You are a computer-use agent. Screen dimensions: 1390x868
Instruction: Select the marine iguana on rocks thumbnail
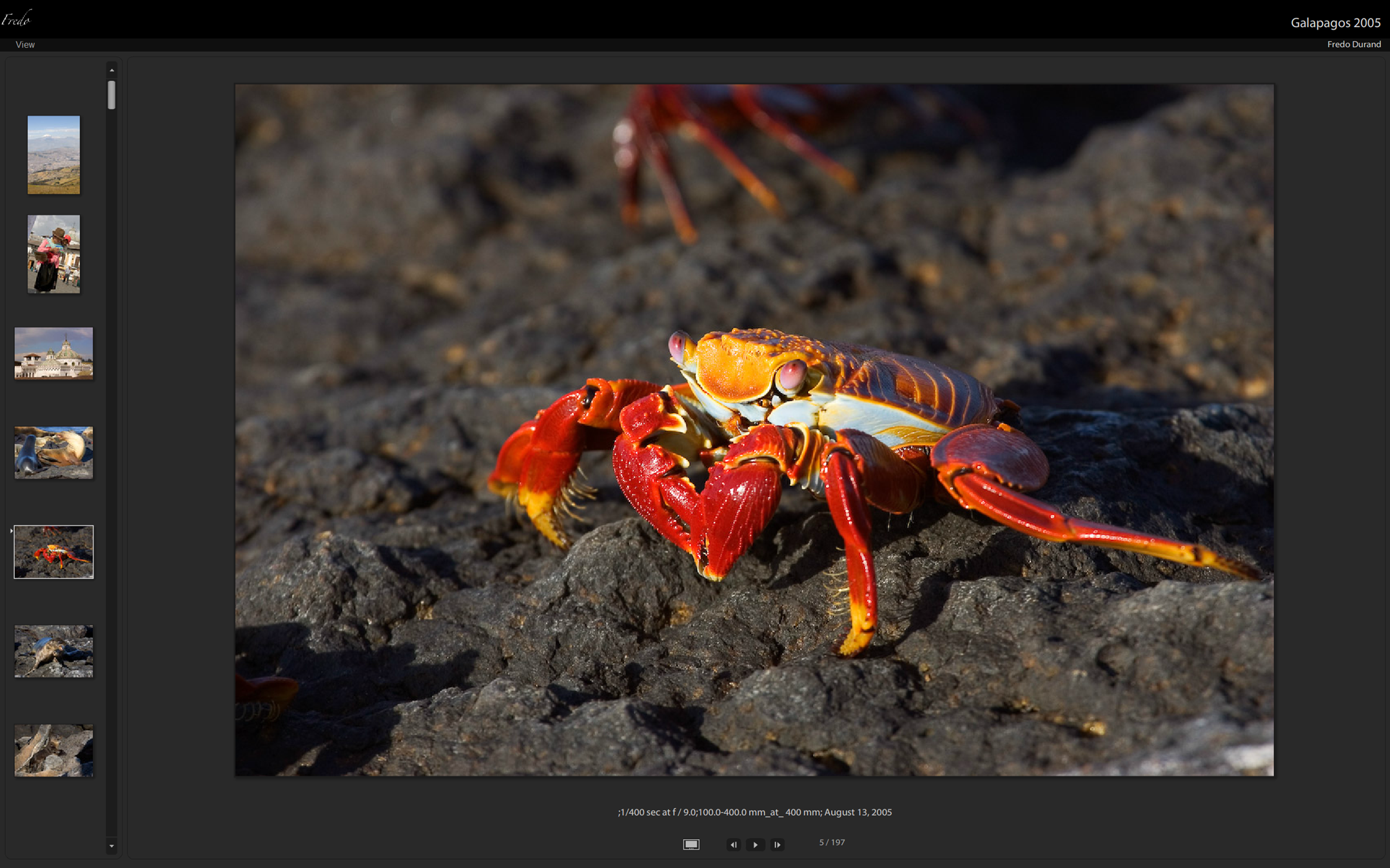[x=54, y=651]
